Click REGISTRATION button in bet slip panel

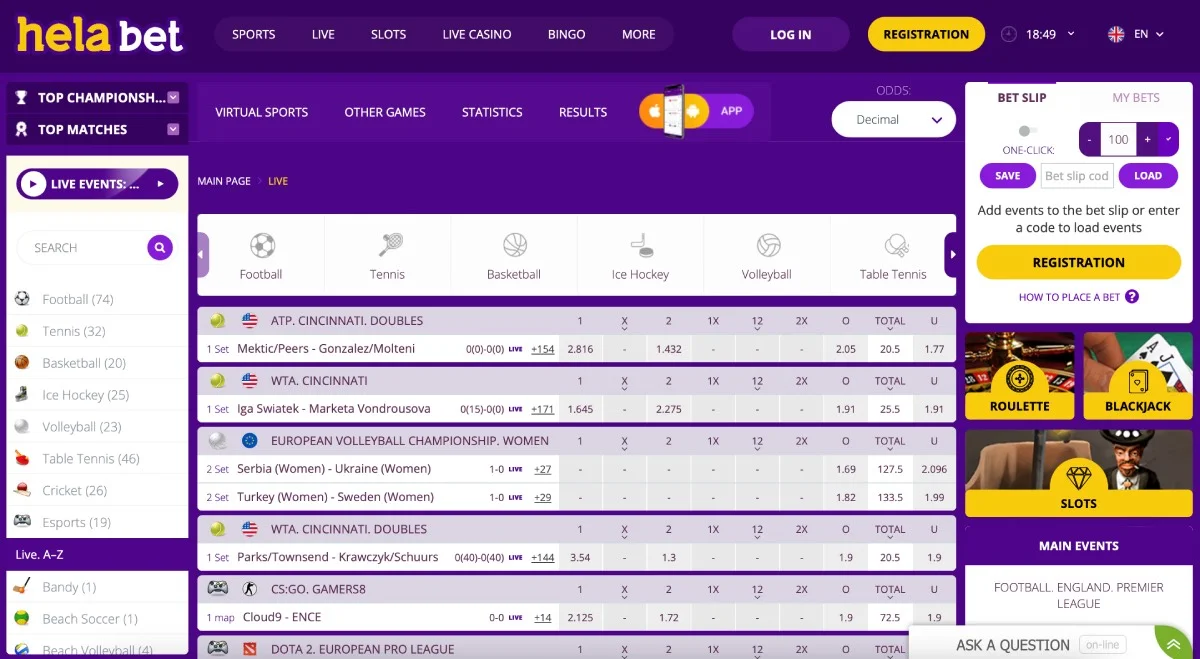[x=1079, y=262]
